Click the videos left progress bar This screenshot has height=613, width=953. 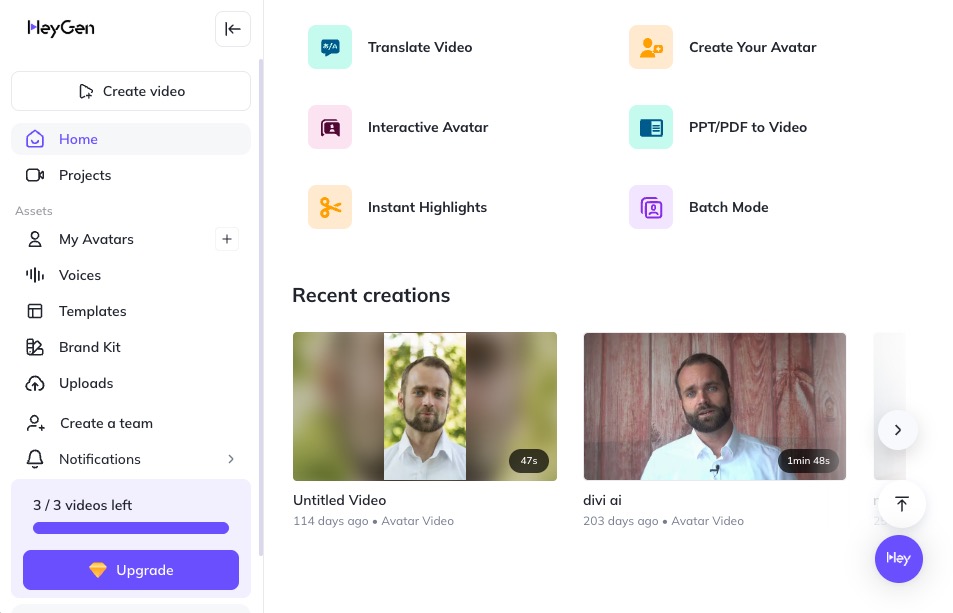click(x=131, y=528)
